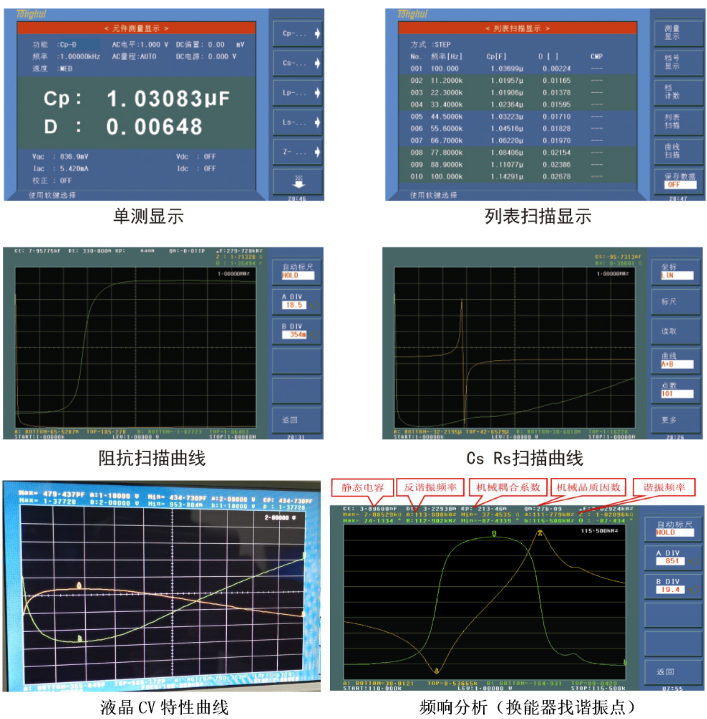Image resolution: width=707 pixels, height=719 pixels.
Task: Click the liquid crystal CV curve plot
Action: 164,594
